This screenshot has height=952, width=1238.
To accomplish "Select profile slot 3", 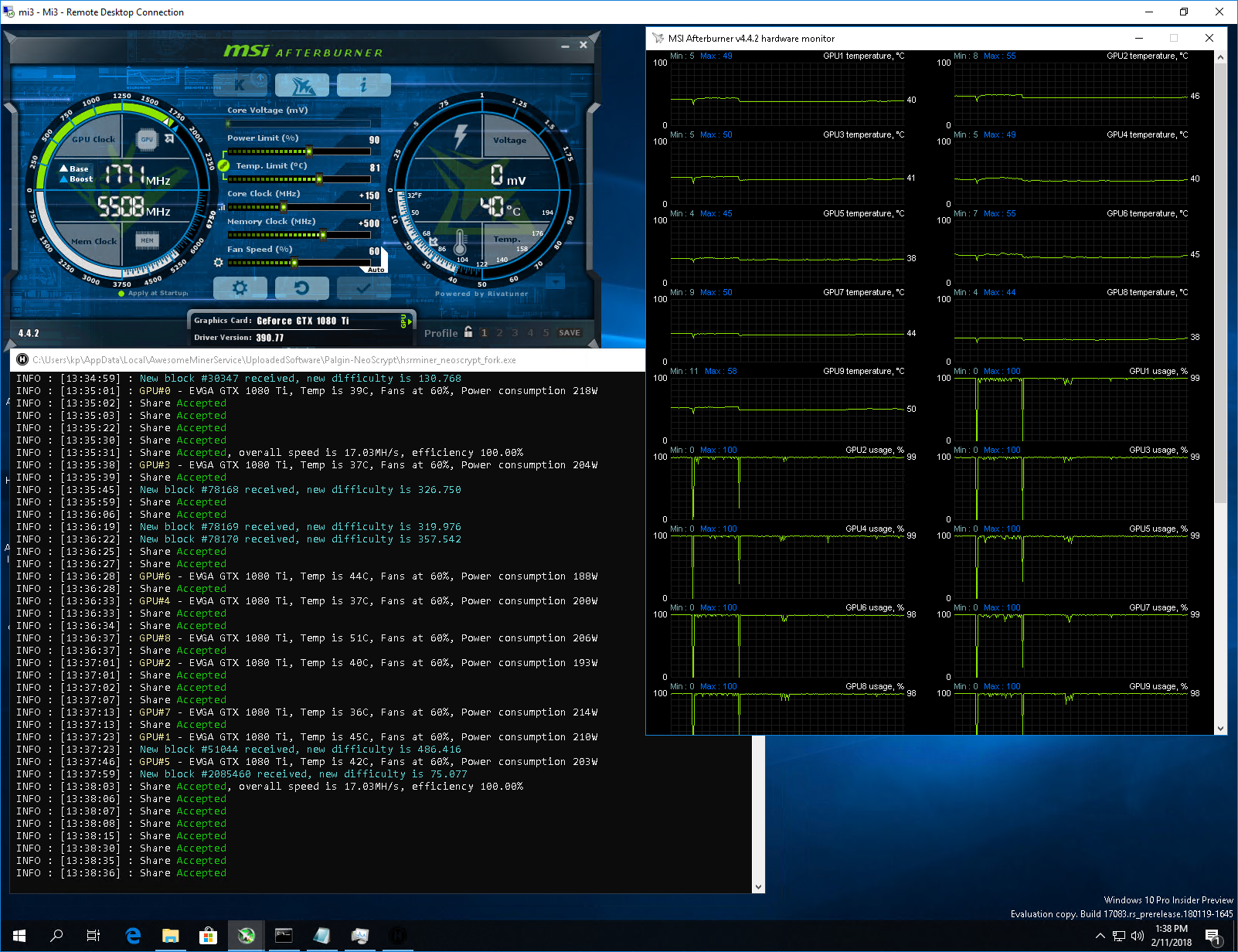I will 515,333.
